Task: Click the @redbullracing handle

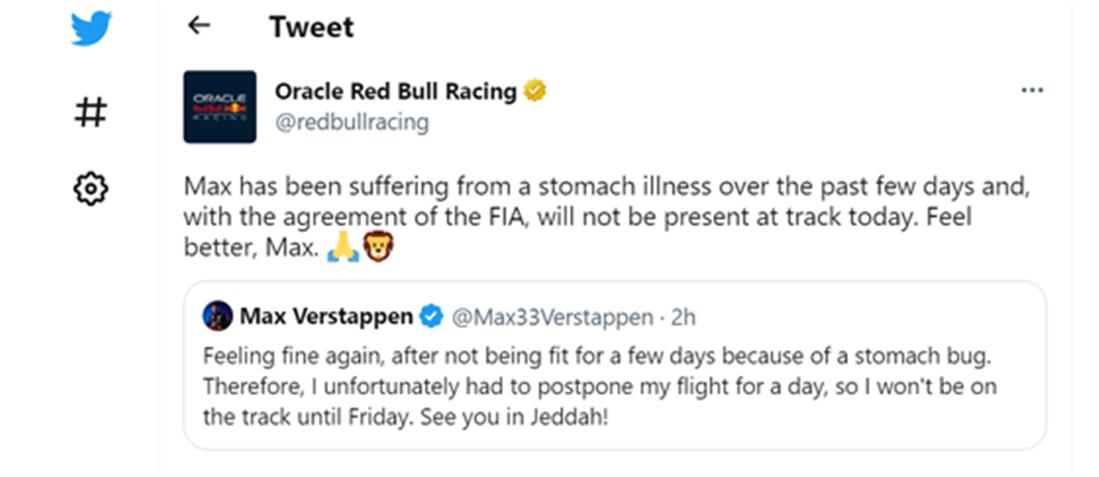Action: 351,122
